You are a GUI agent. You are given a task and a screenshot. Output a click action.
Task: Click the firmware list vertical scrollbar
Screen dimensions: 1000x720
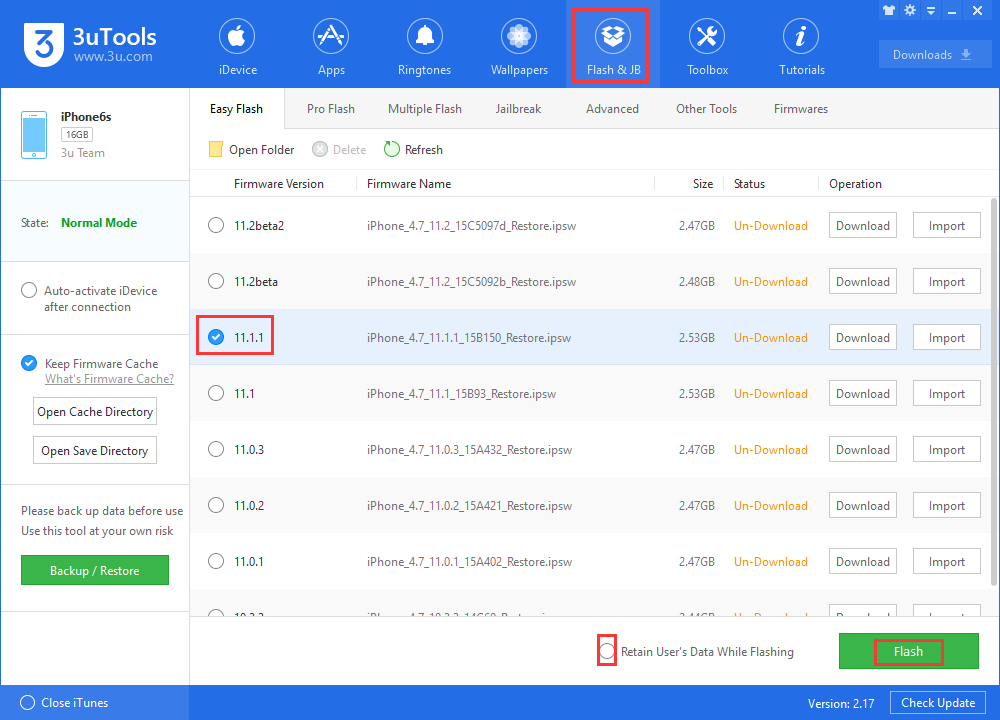994,392
